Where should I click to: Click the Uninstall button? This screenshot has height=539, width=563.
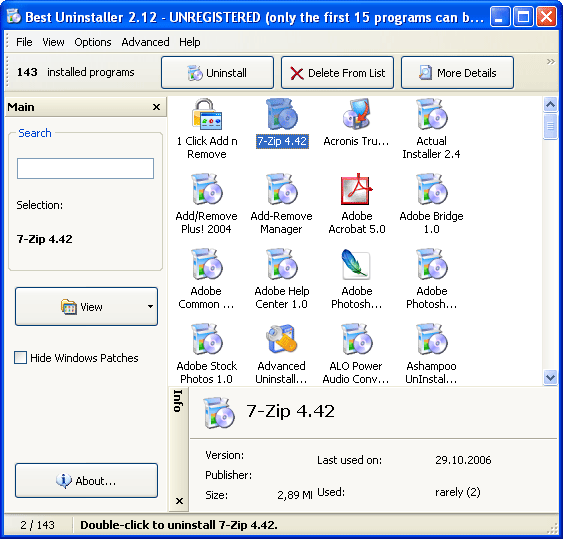[217, 73]
